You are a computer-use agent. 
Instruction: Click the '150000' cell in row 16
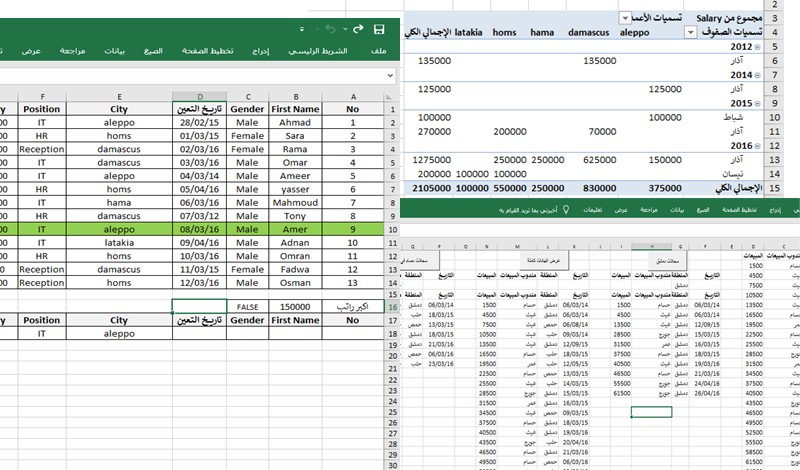tap(295, 307)
